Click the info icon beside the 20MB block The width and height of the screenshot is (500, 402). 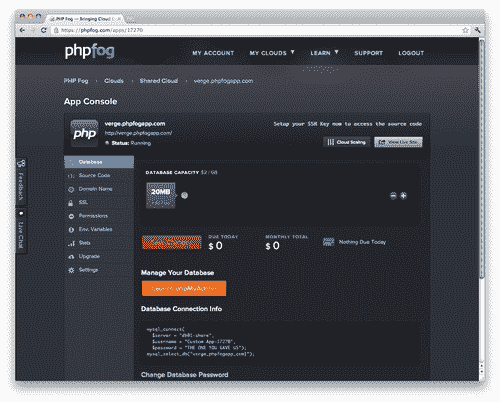184,195
